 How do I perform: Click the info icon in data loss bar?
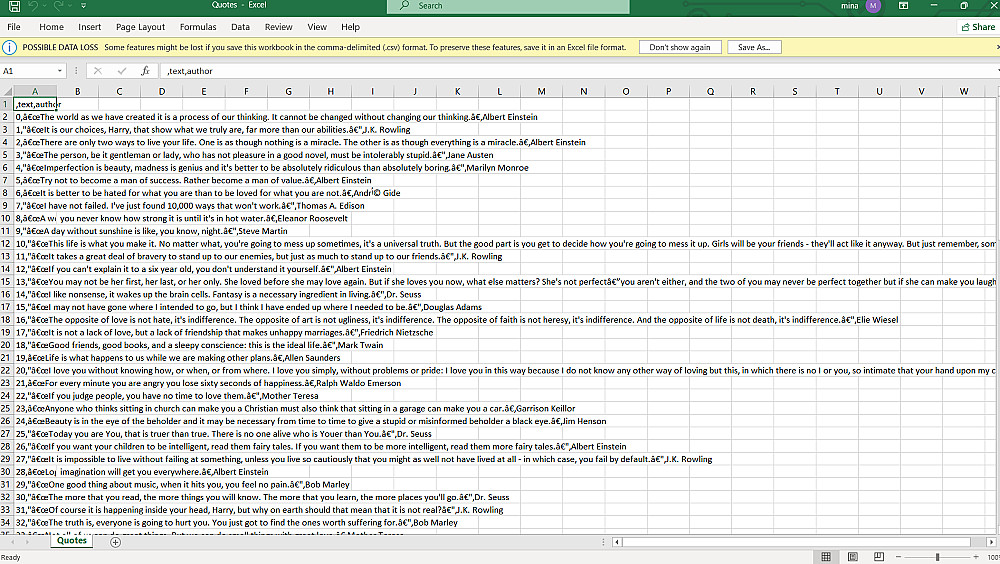tap(10, 47)
